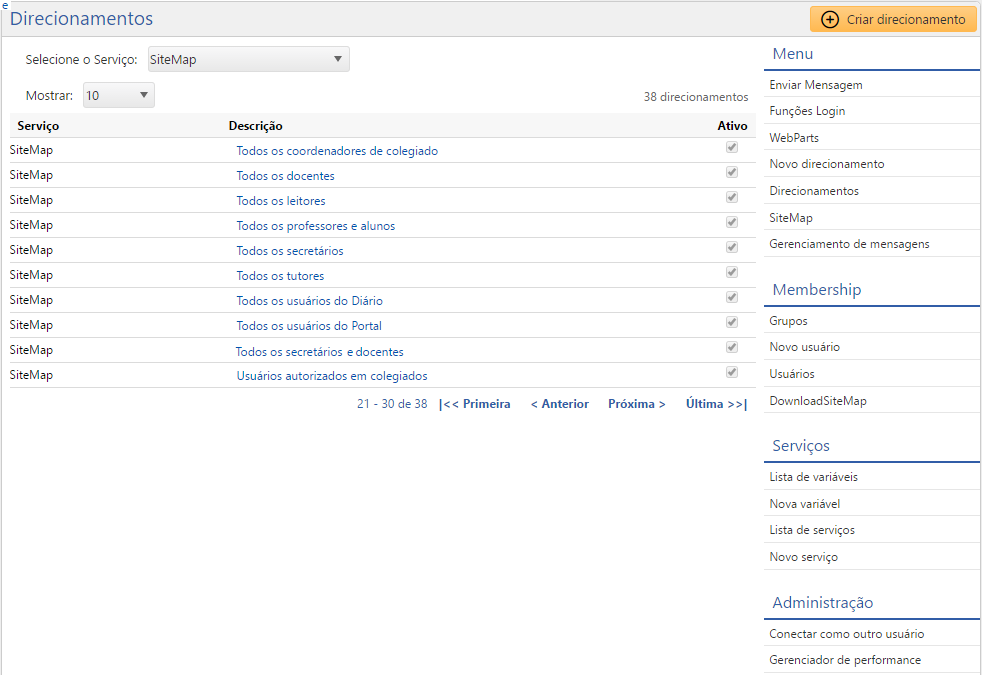Open the Selecione o Serviço dropdown
982x675 pixels.
click(x=249, y=59)
